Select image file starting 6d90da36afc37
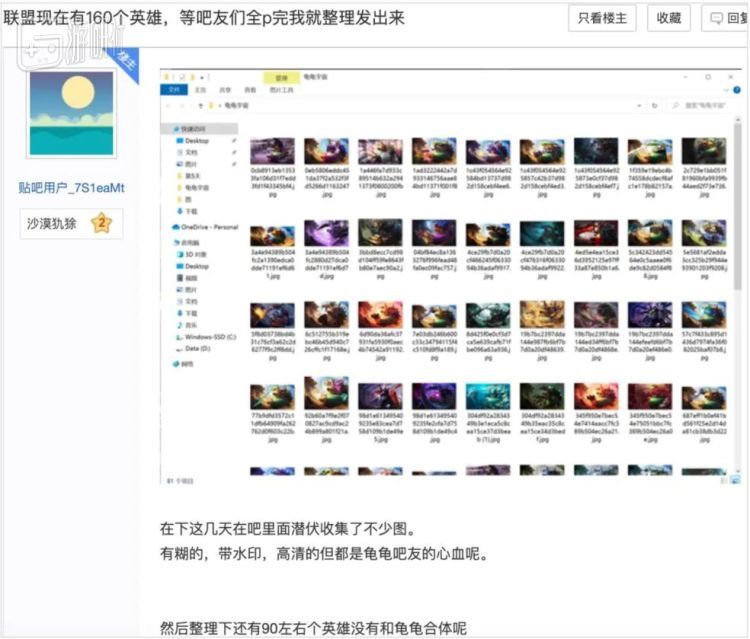 coord(380,331)
